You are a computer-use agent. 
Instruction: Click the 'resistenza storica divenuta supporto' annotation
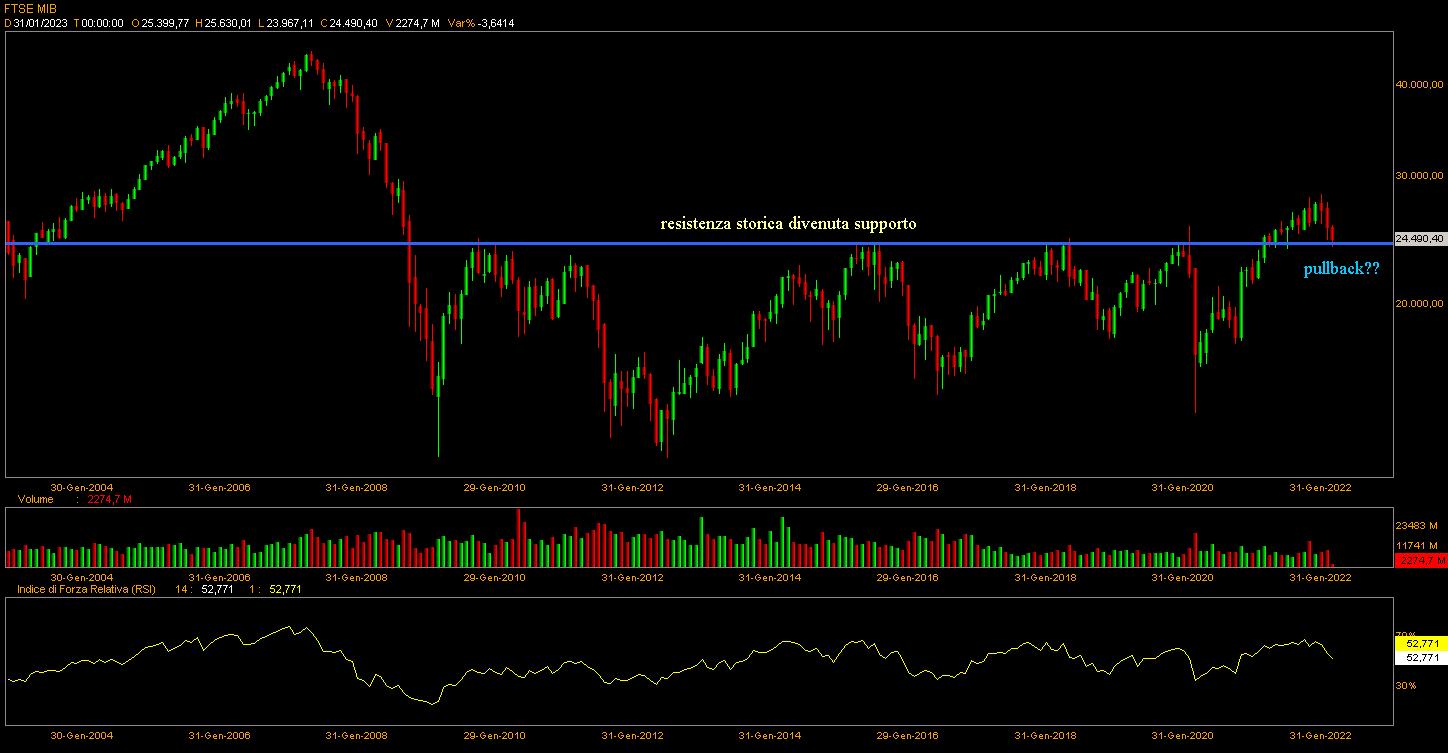pyautogui.click(x=788, y=224)
